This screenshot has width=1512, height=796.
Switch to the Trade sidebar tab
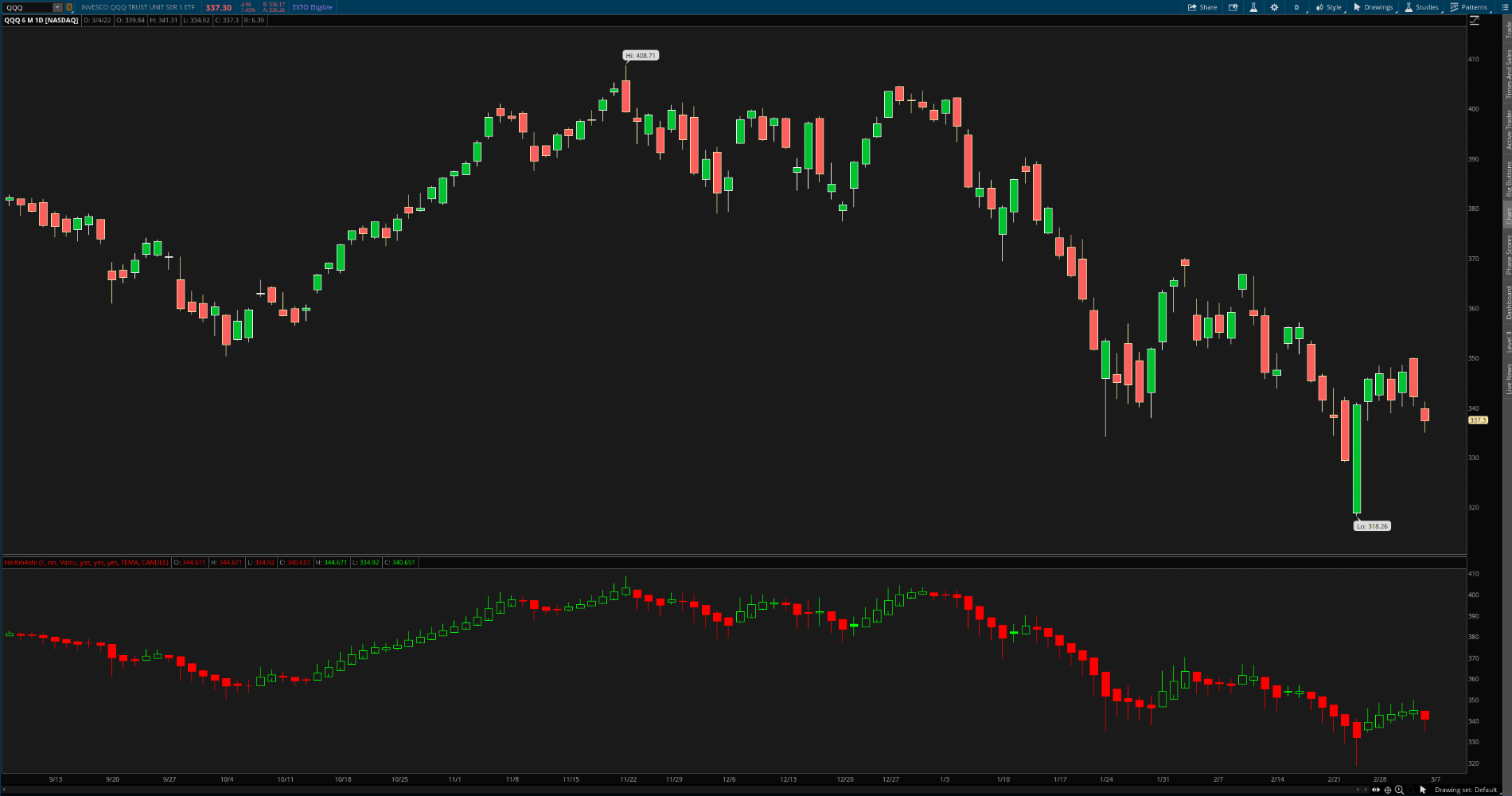(x=1506, y=30)
